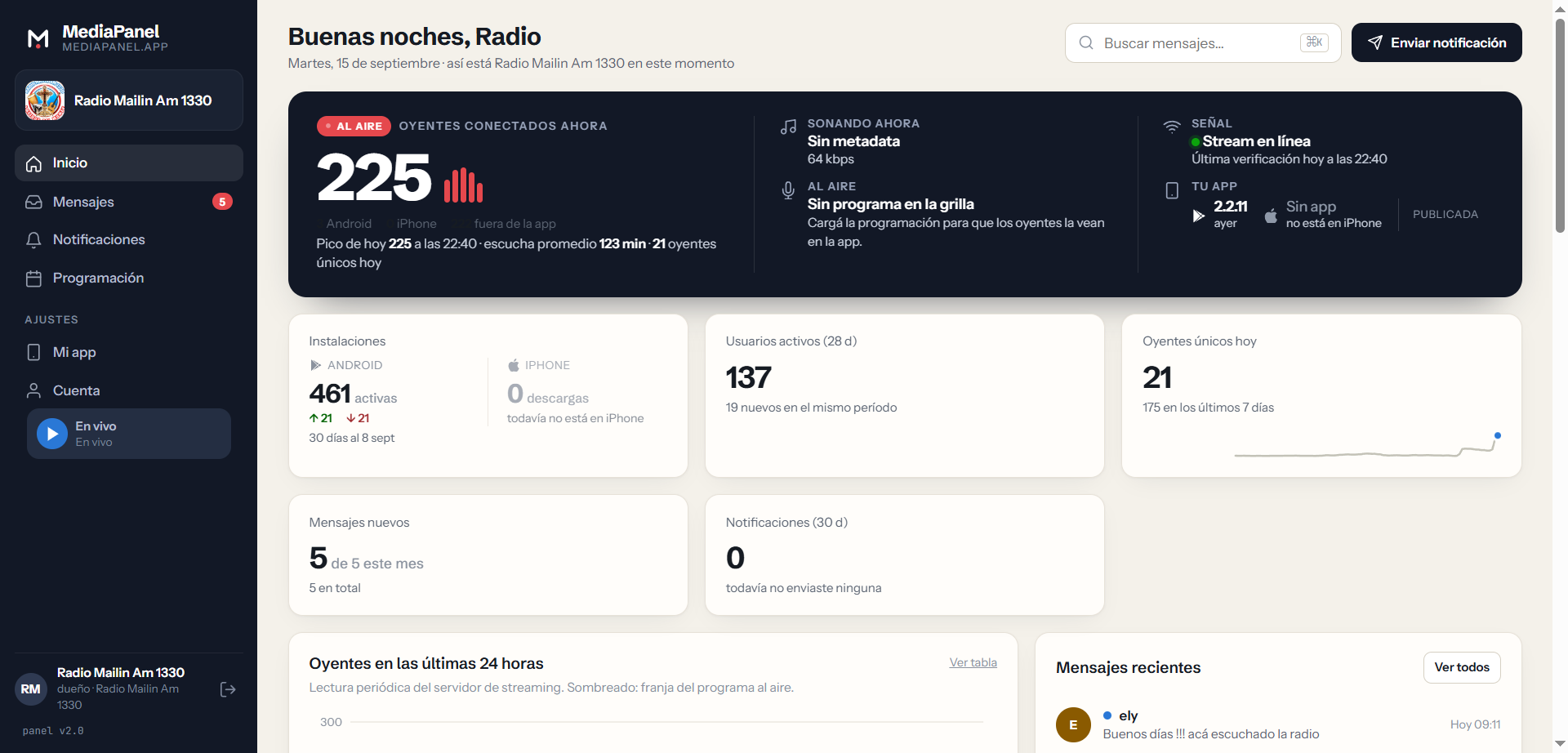The height and width of the screenshot is (753, 1568).
Task: Click the Oyentes únicos hoy sparkline chart
Action: pyautogui.click(x=1368, y=446)
